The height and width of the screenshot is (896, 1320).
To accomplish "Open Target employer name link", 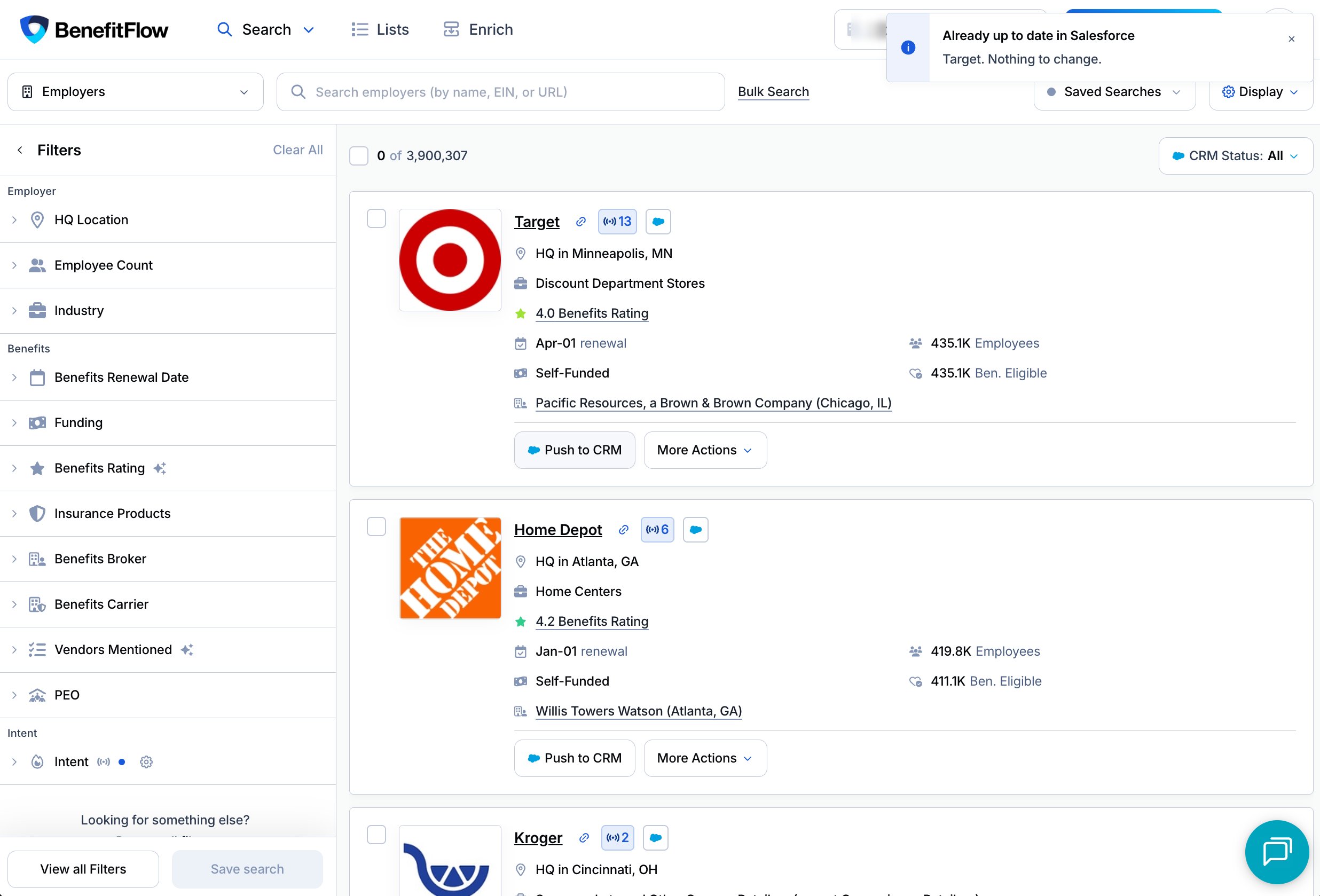I will (x=537, y=222).
